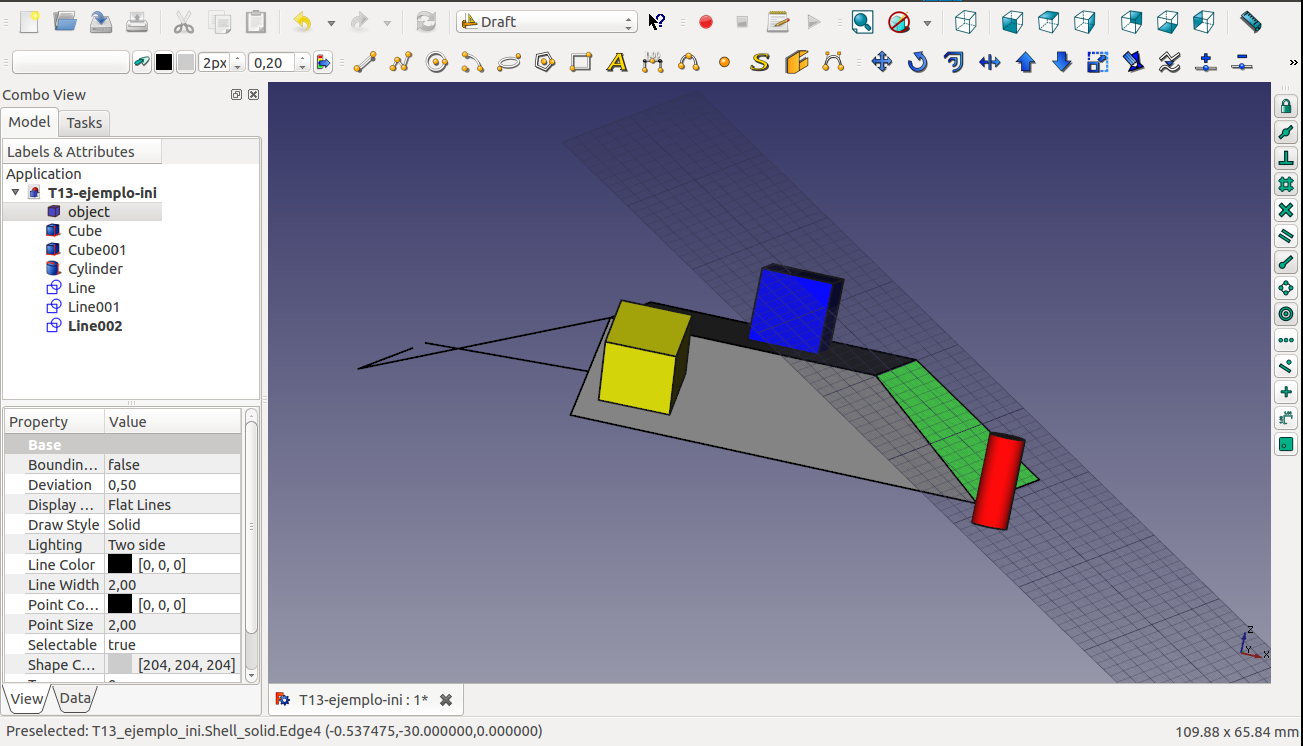Click the Draft Move tool
The height and width of the screenshot is (746, 1303).
[881, 62]
